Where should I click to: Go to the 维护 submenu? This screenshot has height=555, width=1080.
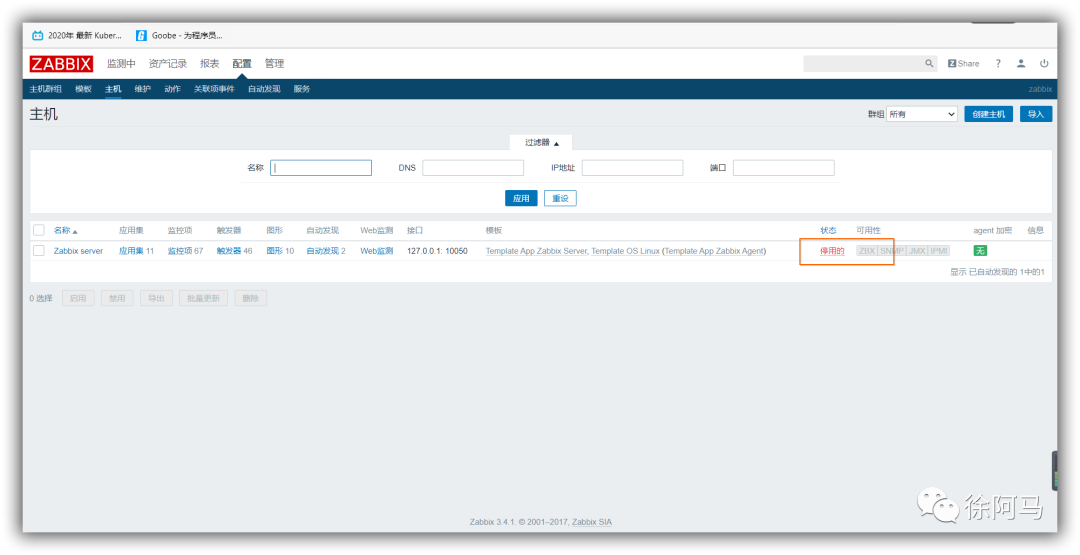click(x=143, y=89)
